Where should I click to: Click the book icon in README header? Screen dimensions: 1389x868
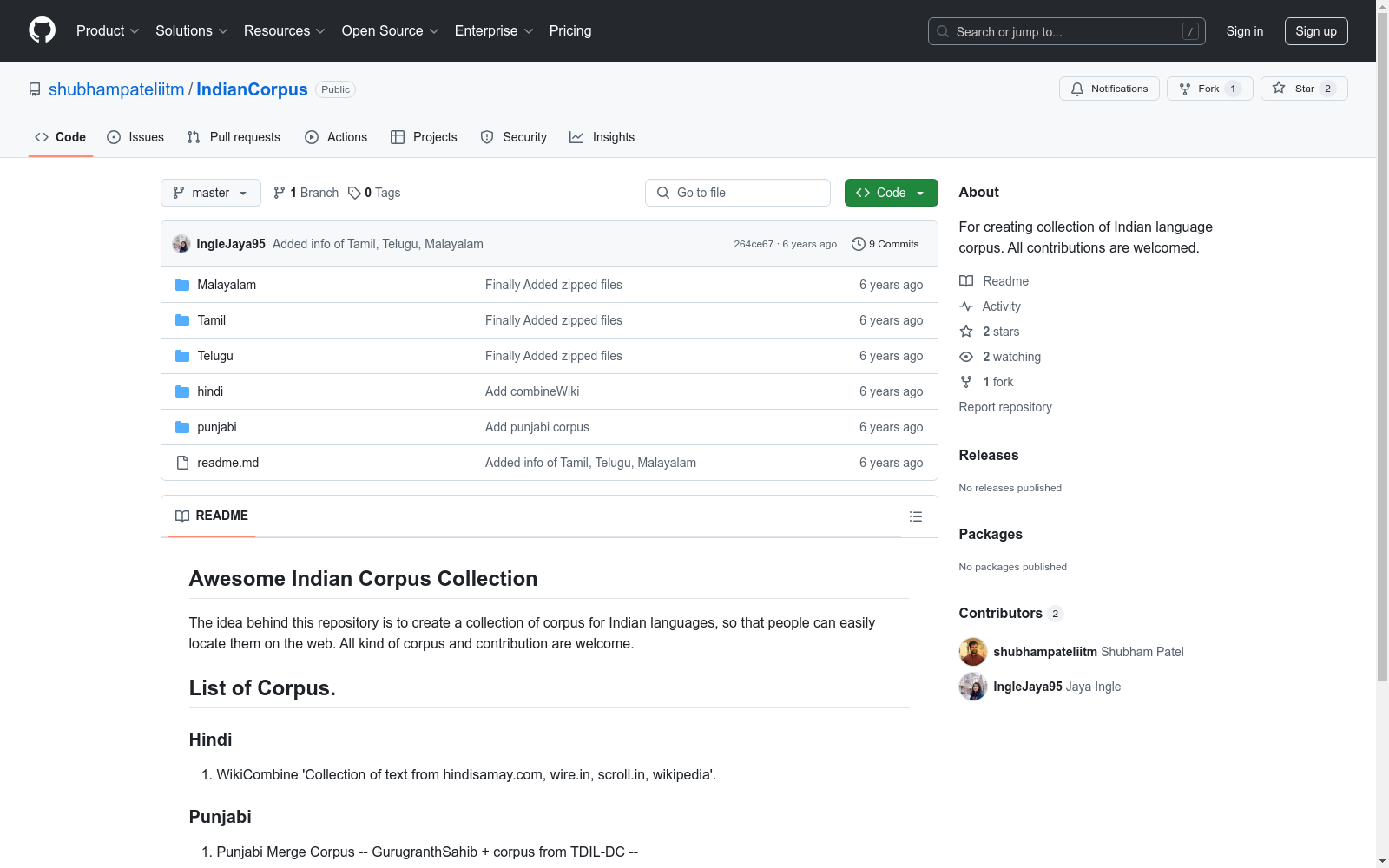[182, 516]
